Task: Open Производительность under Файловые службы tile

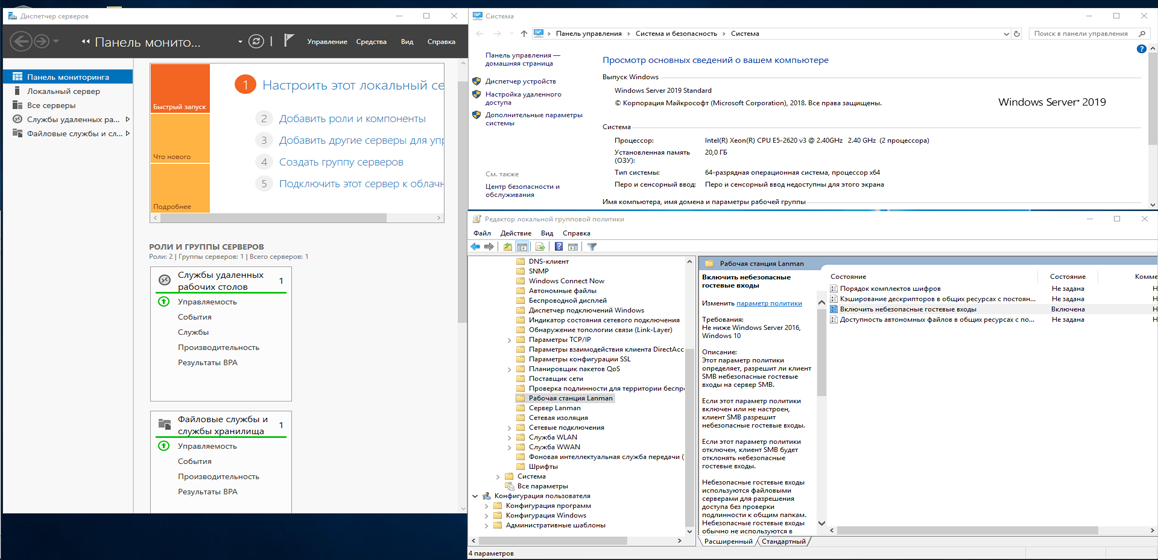Action: pyautogui.click(x=218, y=477)
